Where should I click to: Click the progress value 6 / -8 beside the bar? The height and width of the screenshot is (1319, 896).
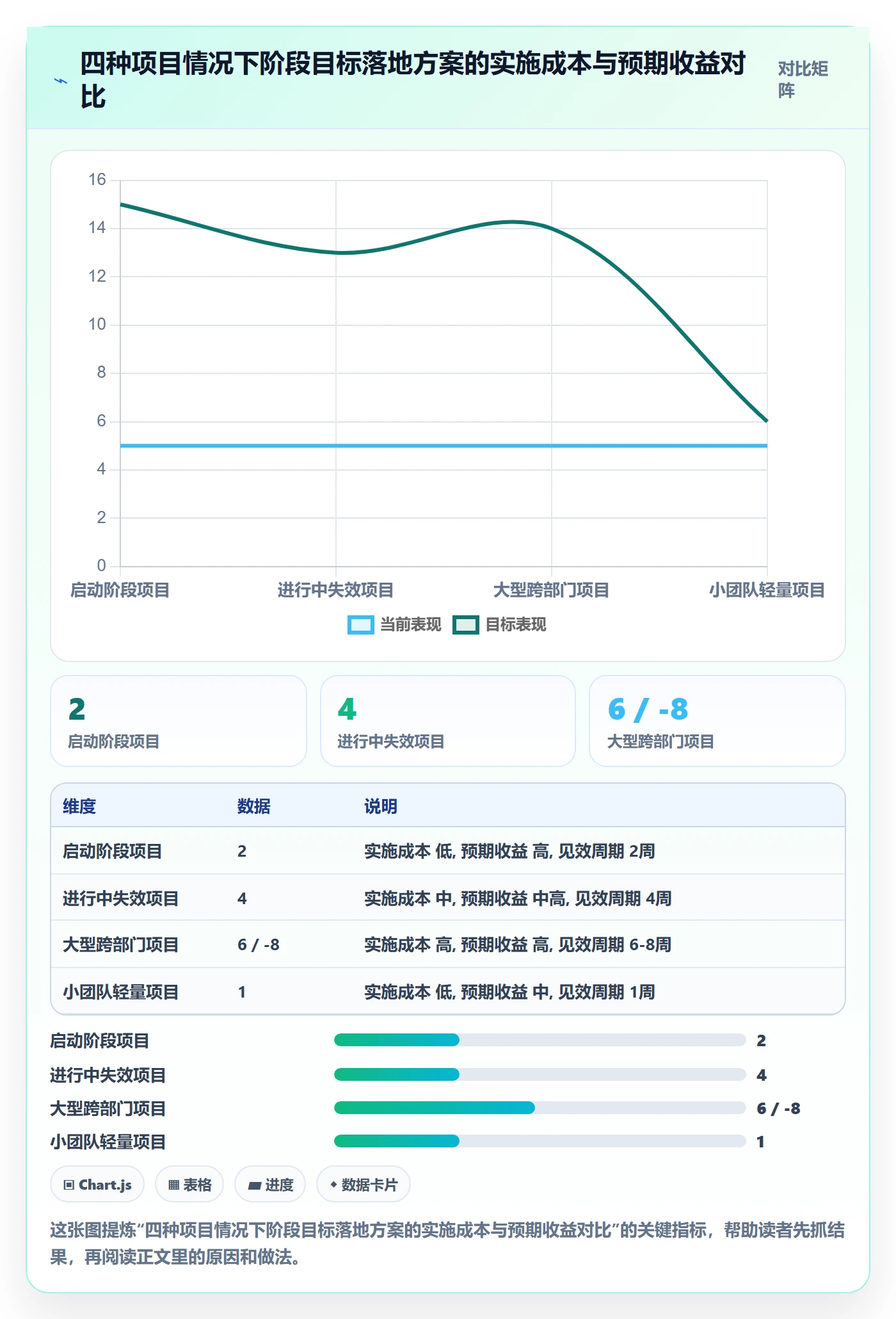coord(778,1108)
